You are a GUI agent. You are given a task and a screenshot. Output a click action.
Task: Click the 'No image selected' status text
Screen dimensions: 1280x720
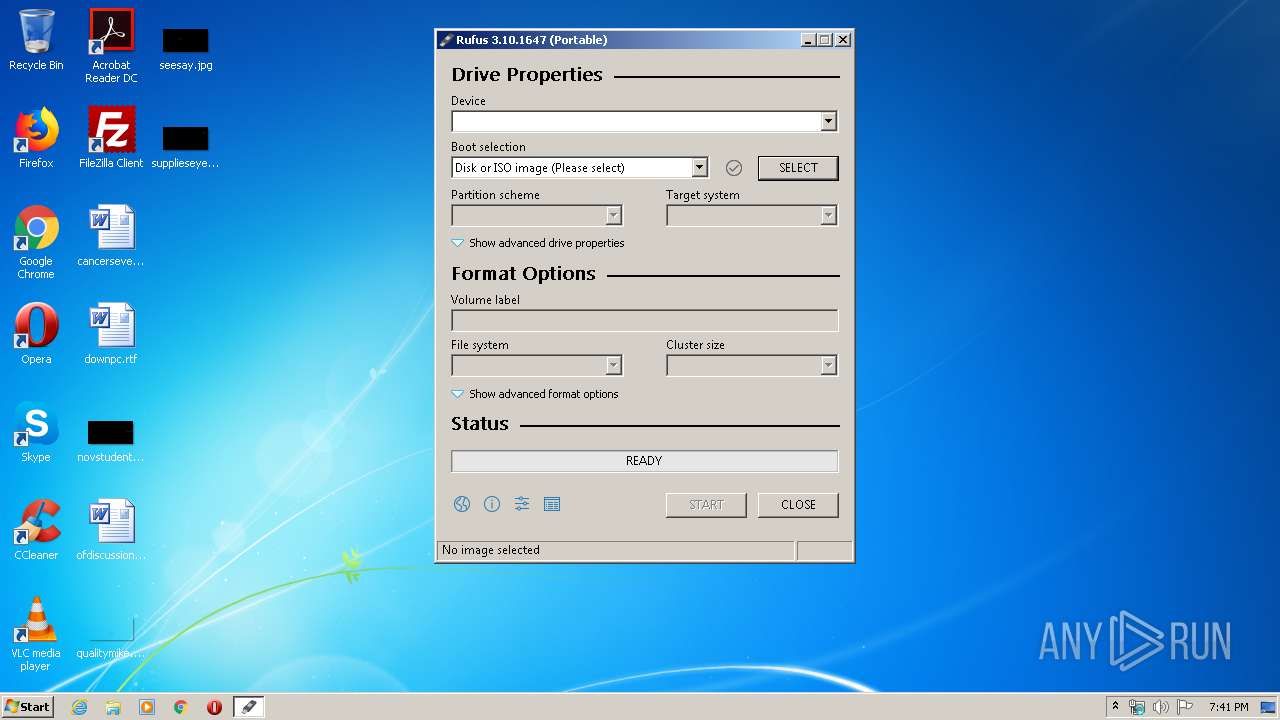coord(491,550)
